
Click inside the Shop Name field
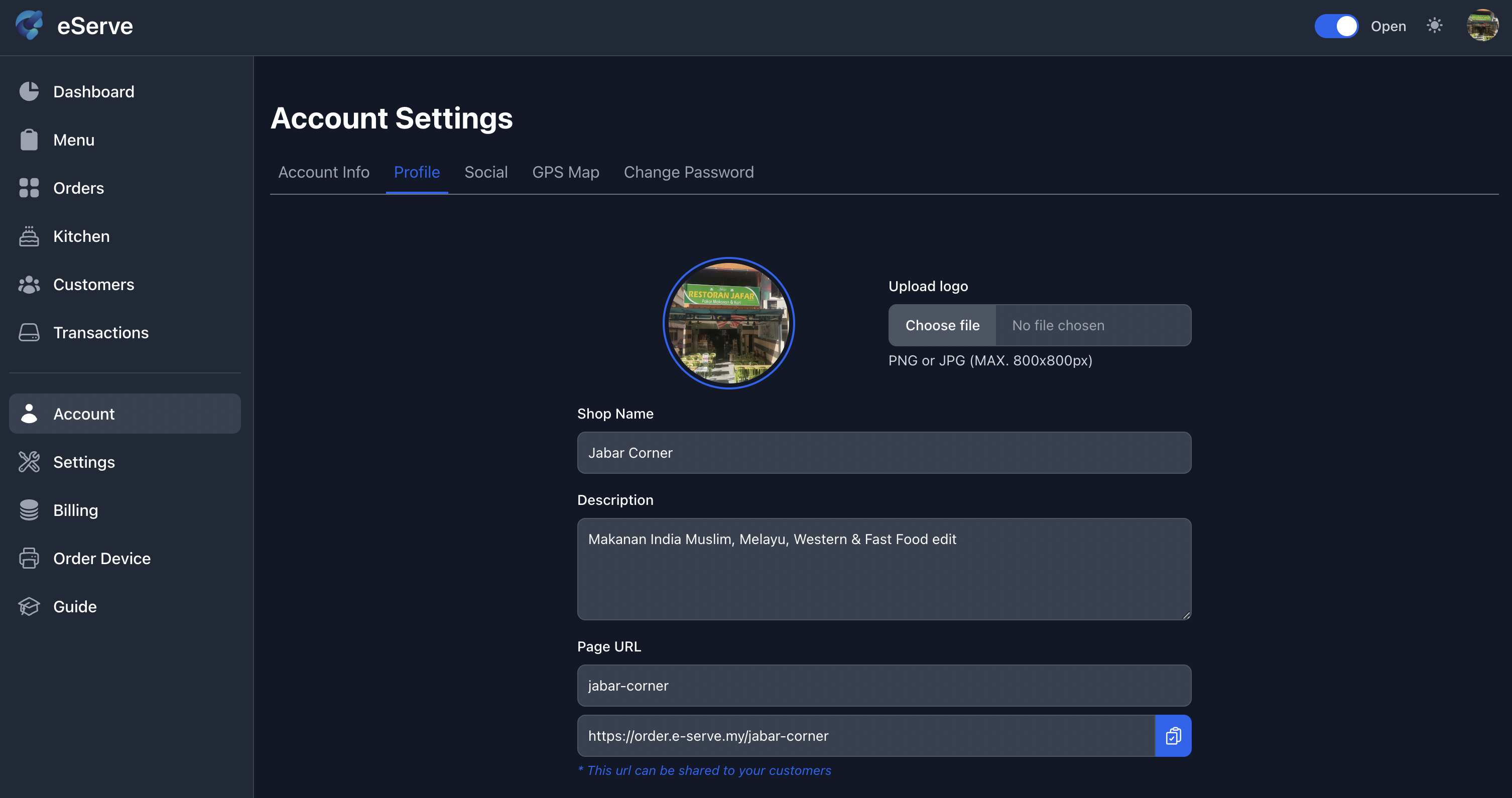pyautogui.click(x=884, y=452)
